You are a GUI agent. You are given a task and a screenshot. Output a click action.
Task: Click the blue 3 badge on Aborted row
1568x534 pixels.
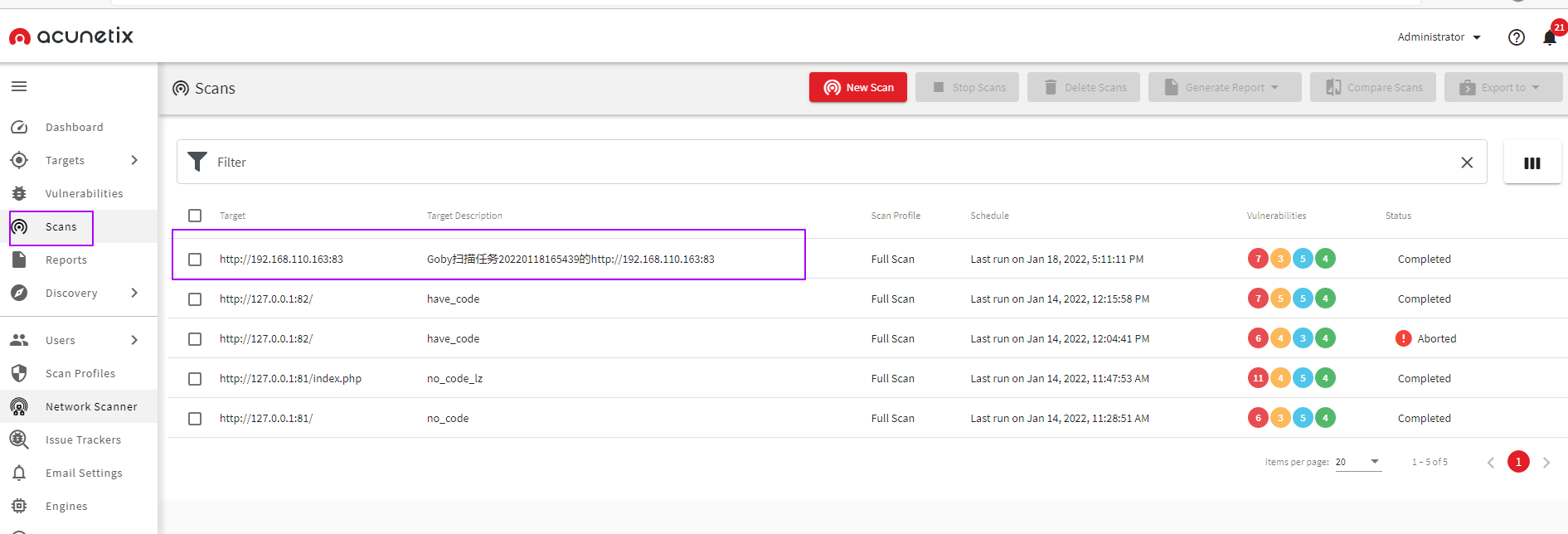[x=1303, y=338]
